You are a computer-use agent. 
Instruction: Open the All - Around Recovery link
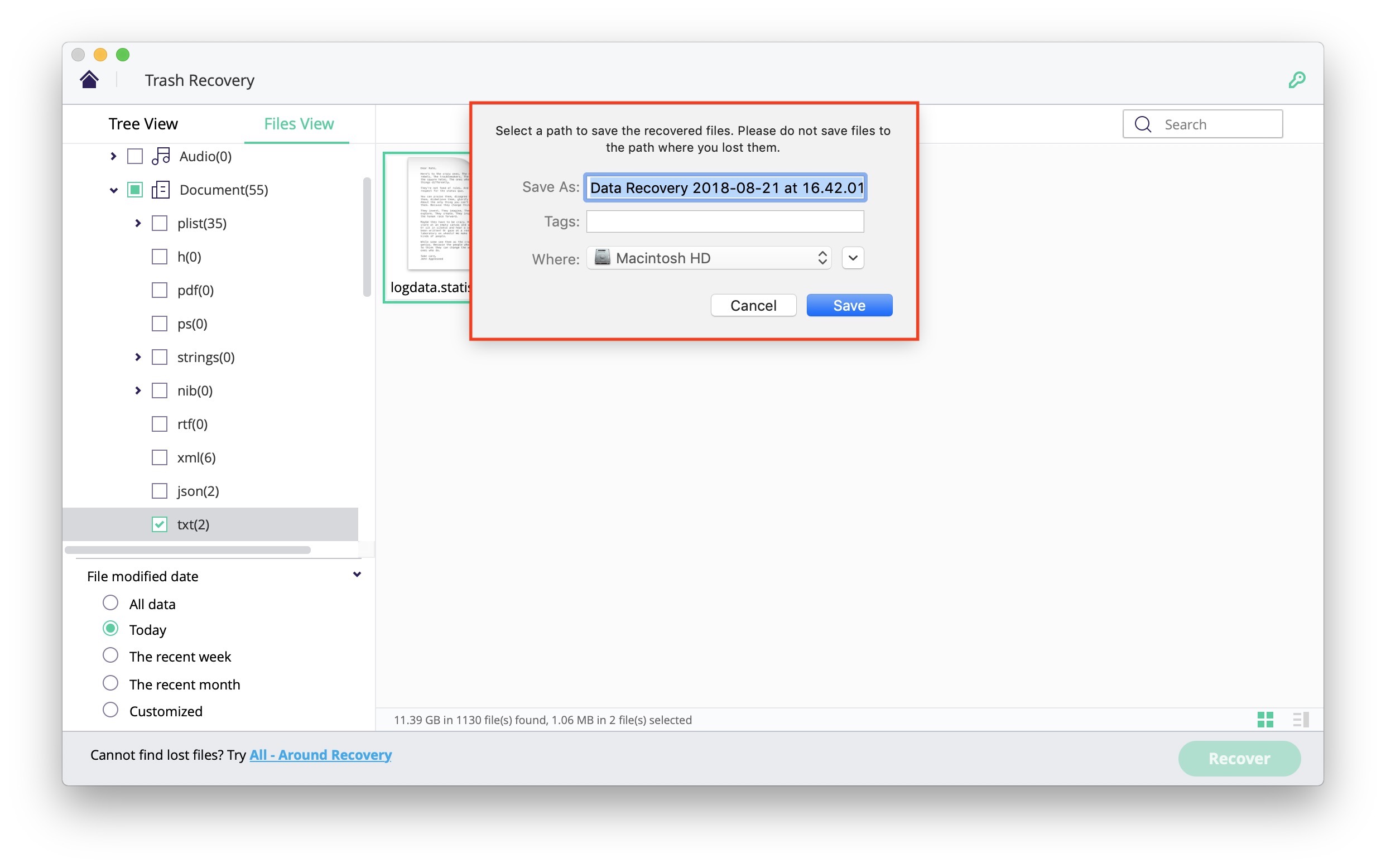tap(320, 755)
